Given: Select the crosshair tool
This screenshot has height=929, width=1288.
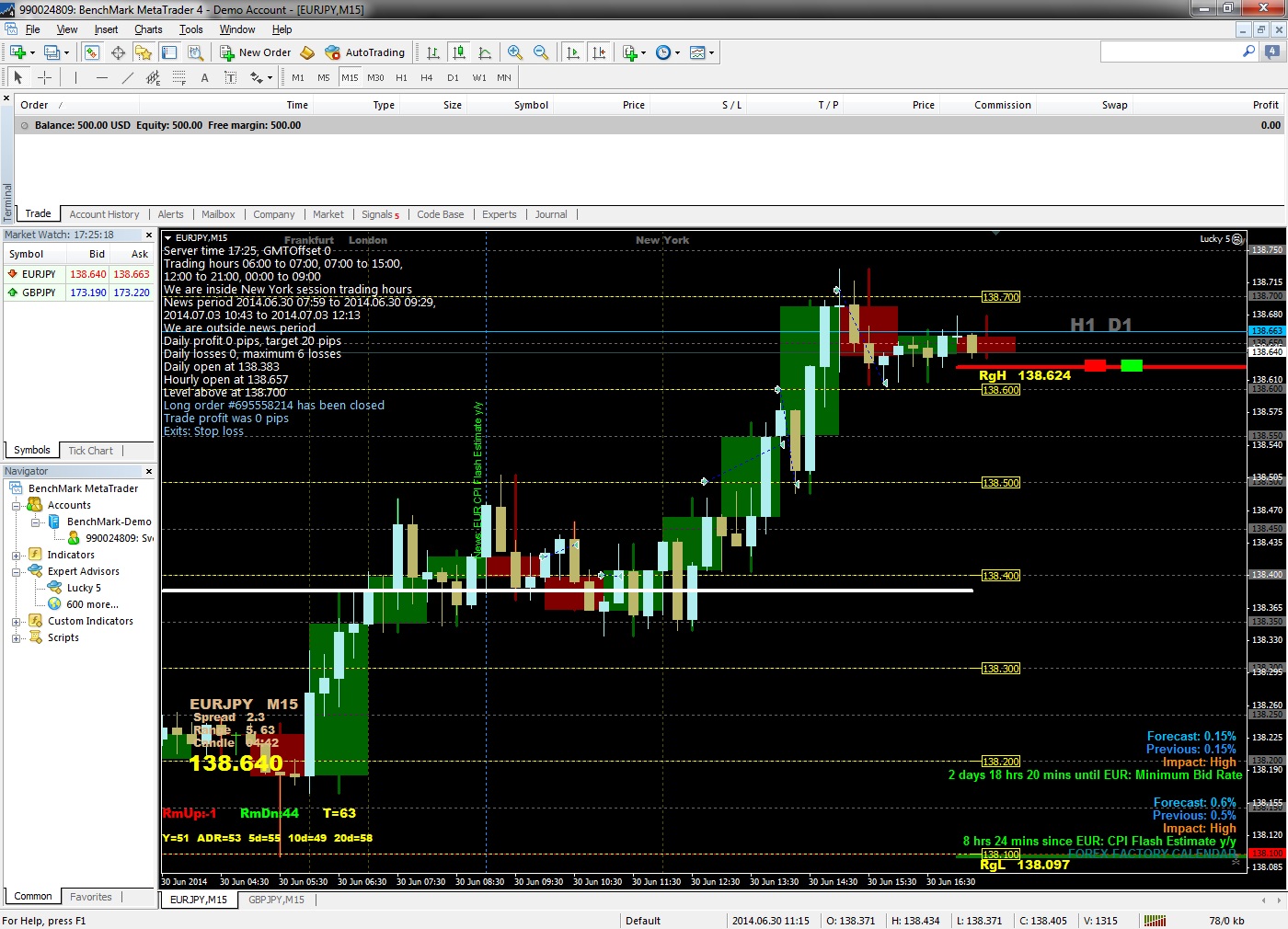Looking at the screenshot, I should coord(44,77).
